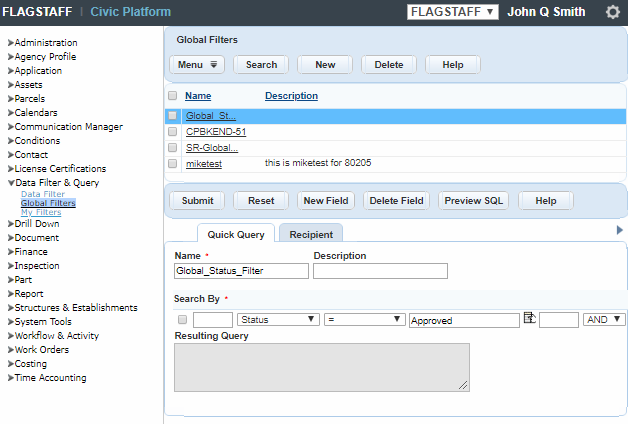The width and height of the screenshot is (628, 424).
Task: Expand the Administration tree node
Action: tap(45, 43)
